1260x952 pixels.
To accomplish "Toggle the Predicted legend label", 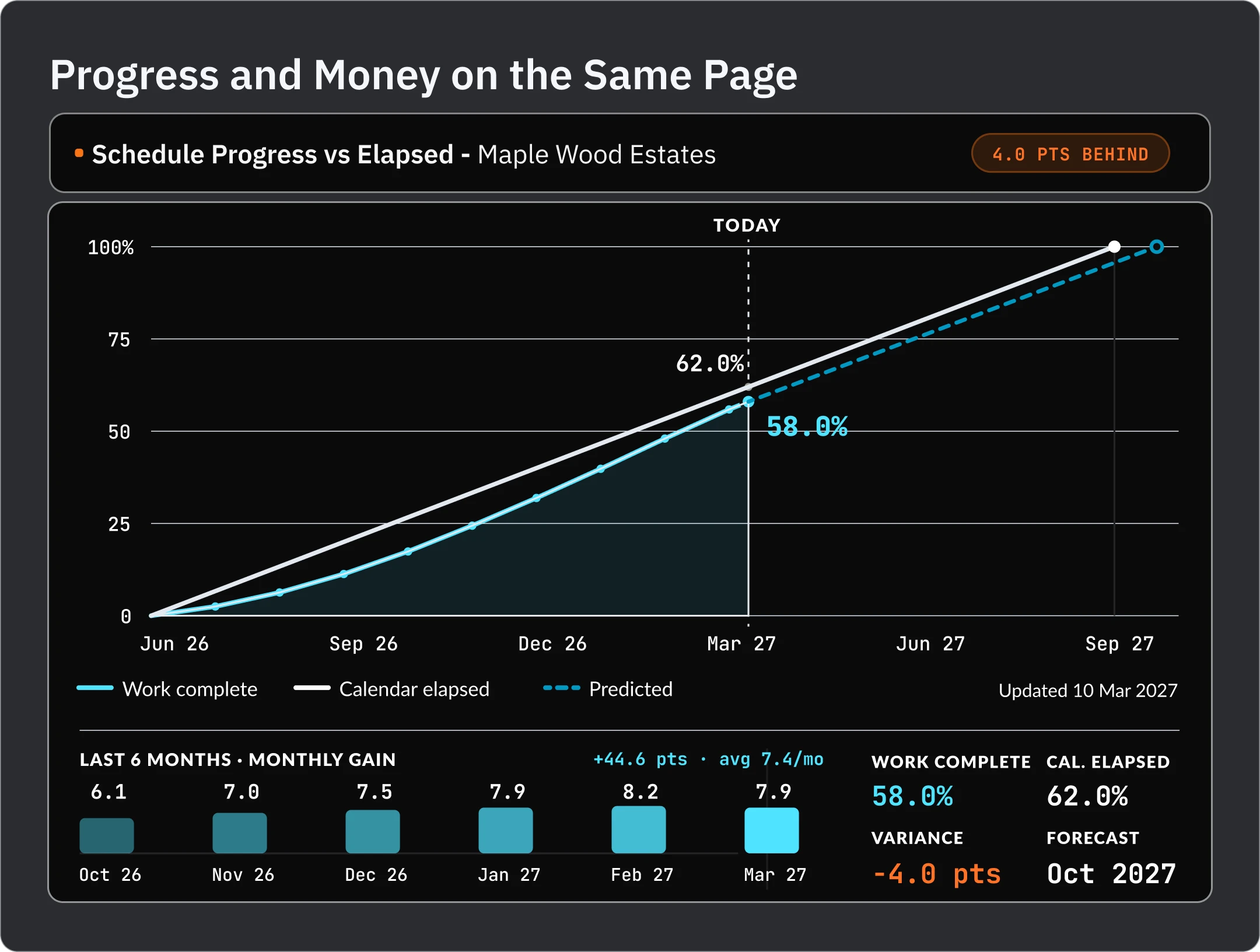I will tap(631, 689).
